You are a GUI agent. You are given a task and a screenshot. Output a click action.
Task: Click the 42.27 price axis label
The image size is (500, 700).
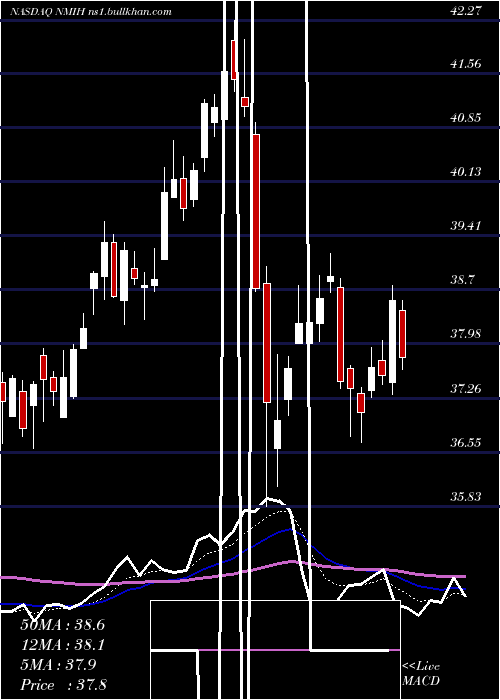coord(466,11)
